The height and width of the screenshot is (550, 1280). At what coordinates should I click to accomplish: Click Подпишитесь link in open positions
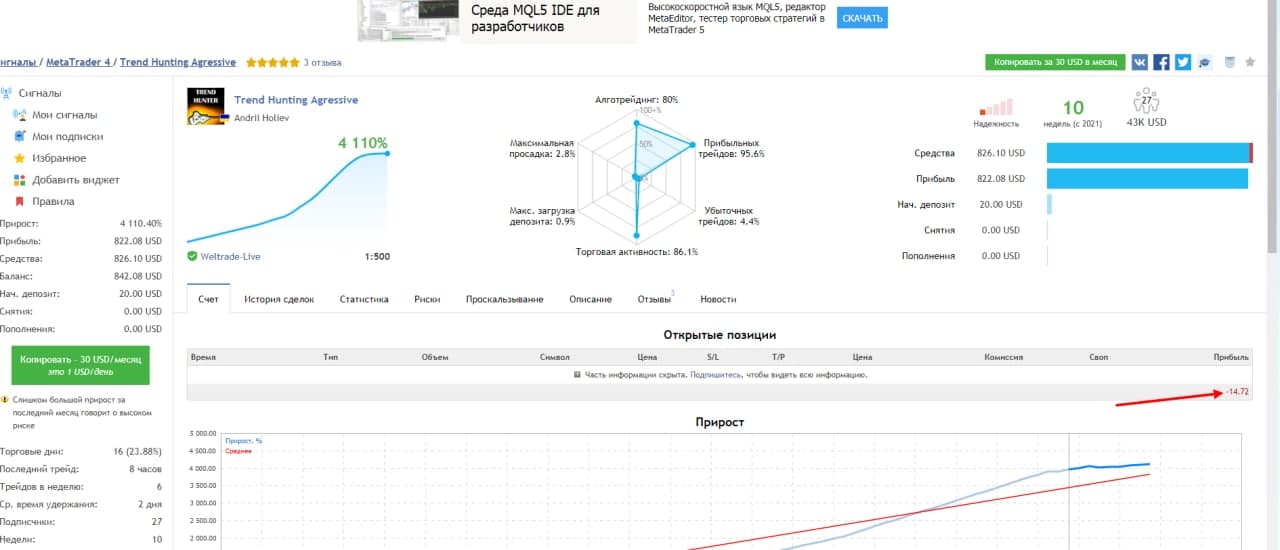716,375
